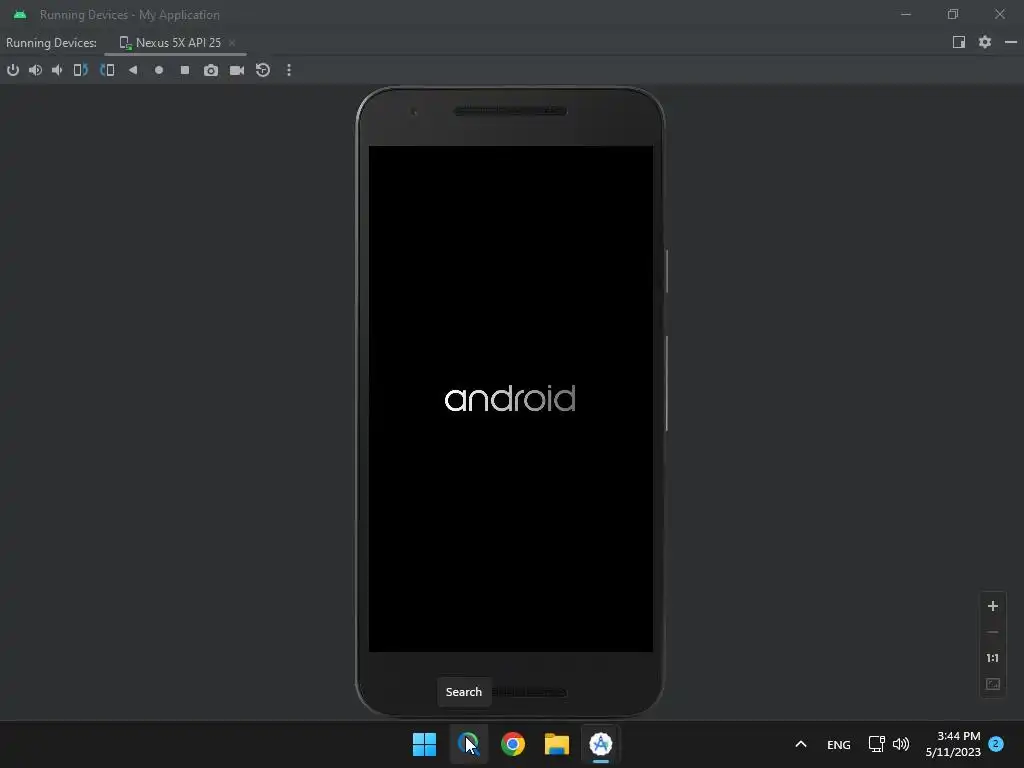Open the notification badge showing 2
This screenshot has height=768, width=1024.
click(x=996, y=744)
